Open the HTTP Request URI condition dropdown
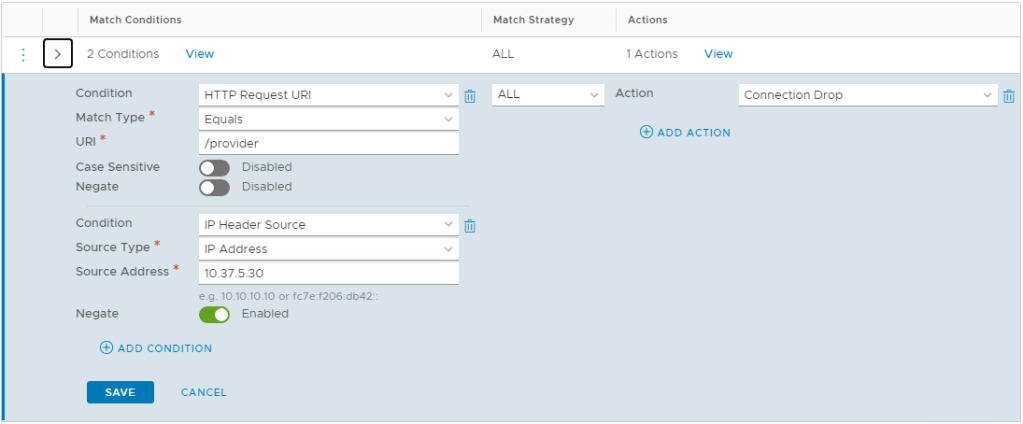Image resolution: width=1023 pixels, height=424 pixels. pyautogui.click(x=328, y=95)
